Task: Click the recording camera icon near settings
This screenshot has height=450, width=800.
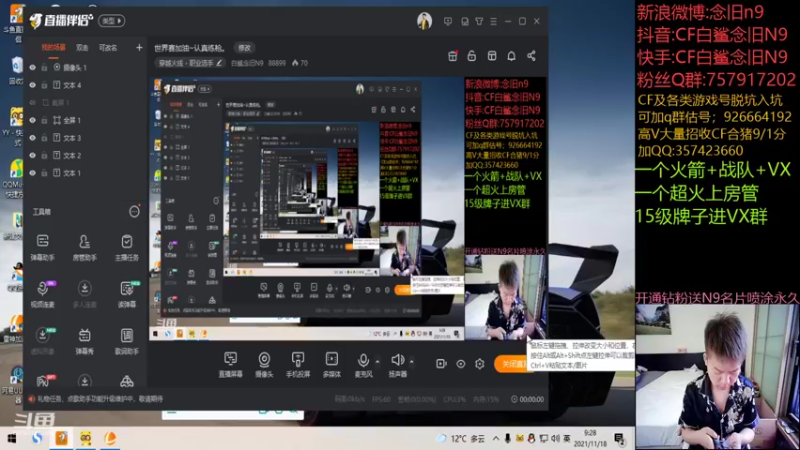Action: point(441,364)
